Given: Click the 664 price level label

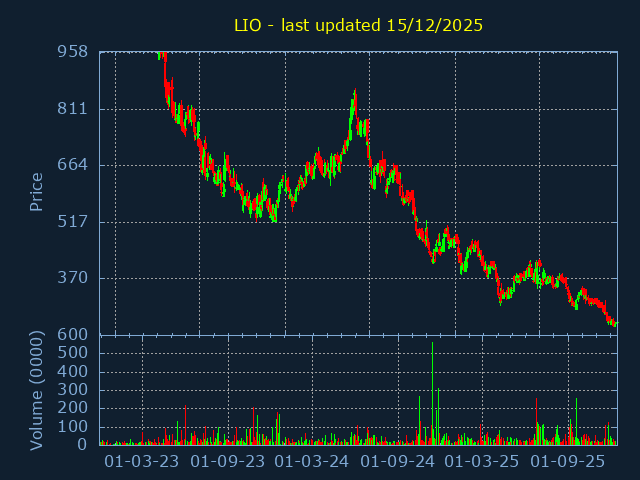Looking at the screenshot, I should tap(72, 165).
